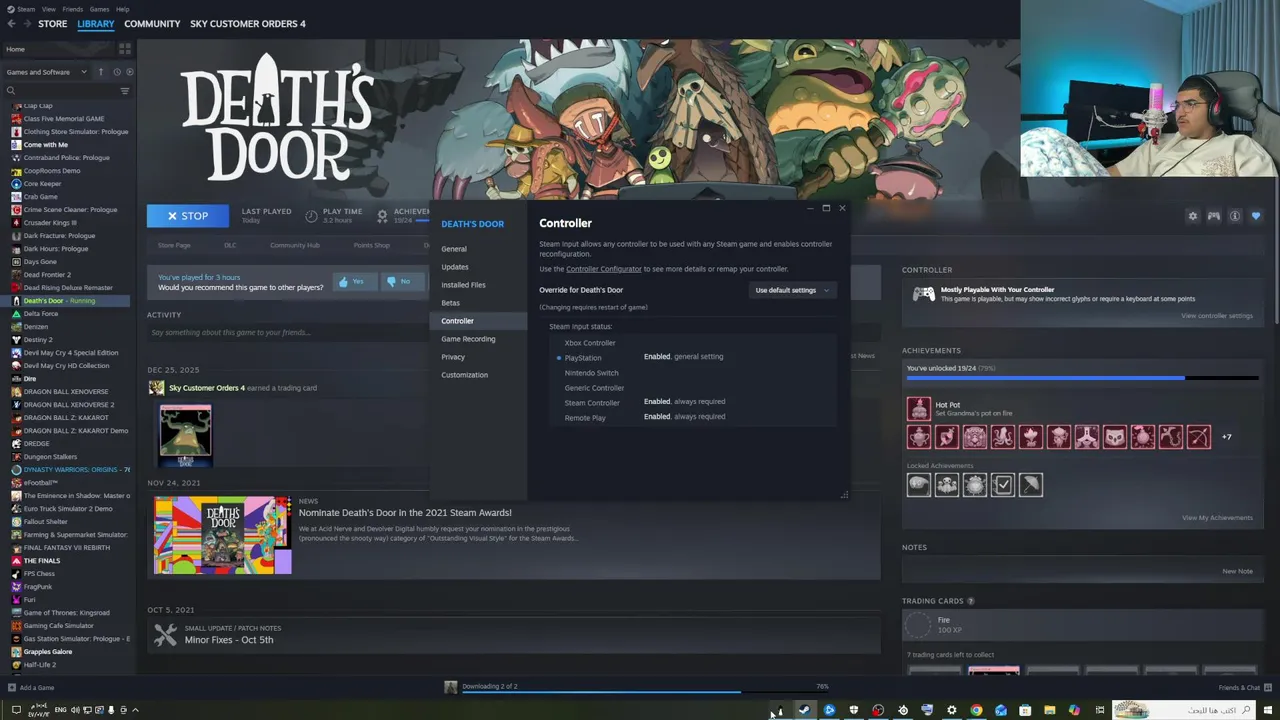This screenshot has height=720, width=1280.
Task: Click Steam icon in Windows taskbar
Action: pos(804,710)
